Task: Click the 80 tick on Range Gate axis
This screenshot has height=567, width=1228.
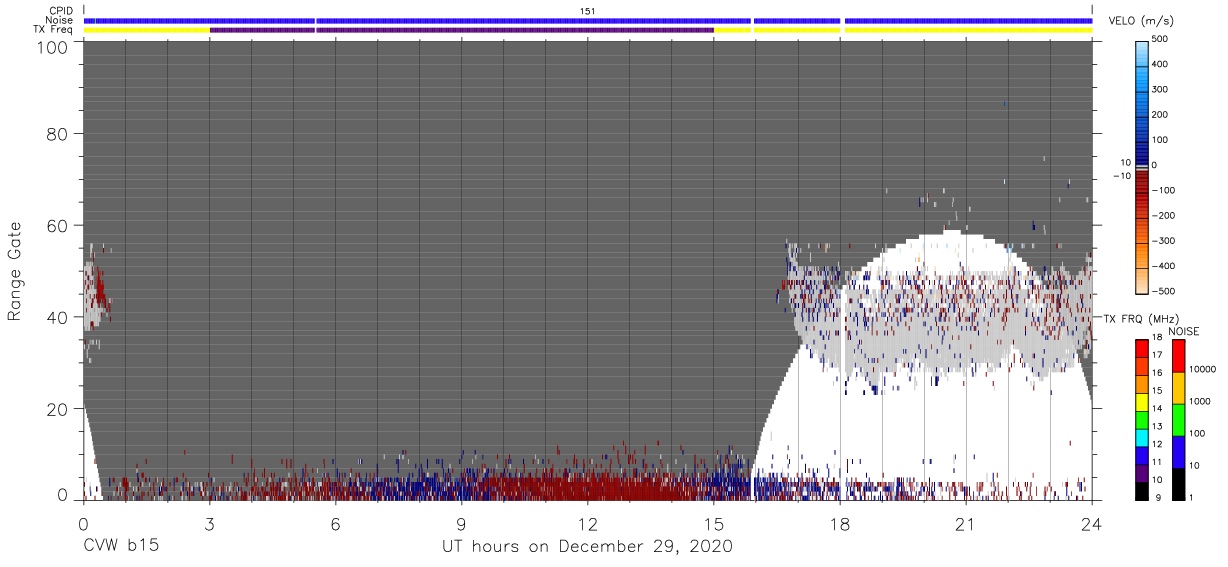Action: click(x=58, y=133)
